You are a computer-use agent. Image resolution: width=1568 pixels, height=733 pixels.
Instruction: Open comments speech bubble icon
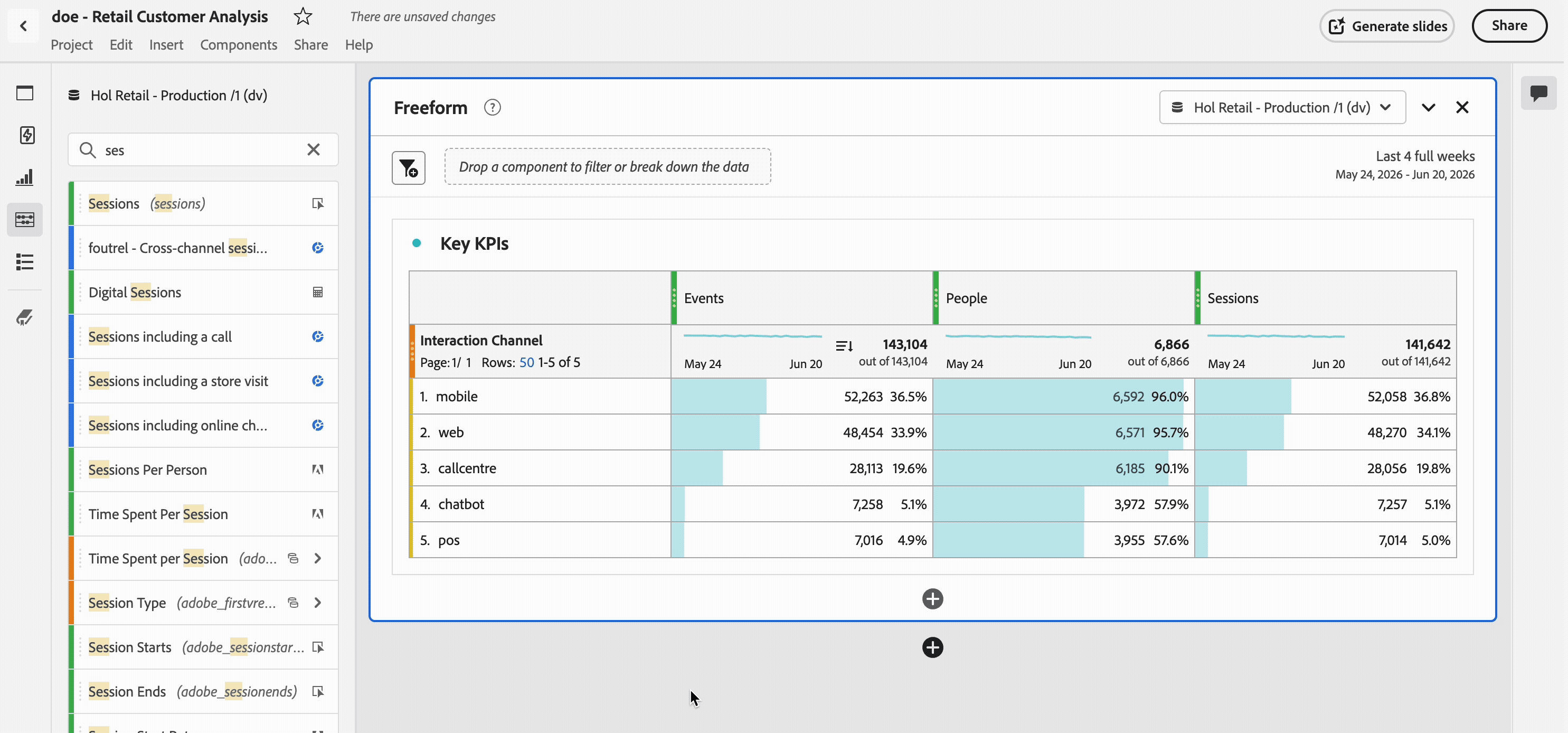pos(1538,92)
